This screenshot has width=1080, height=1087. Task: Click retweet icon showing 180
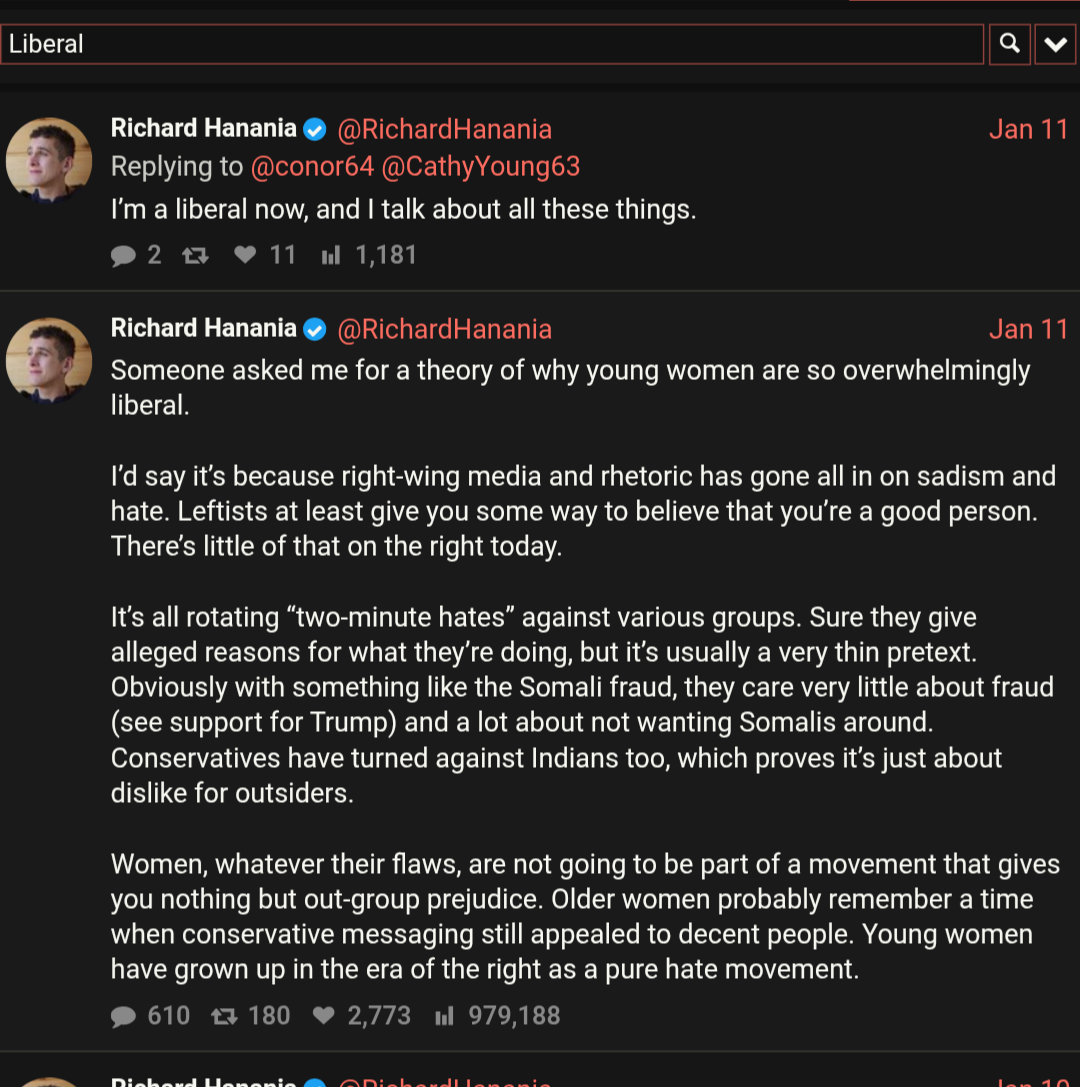coord(224,1017)
